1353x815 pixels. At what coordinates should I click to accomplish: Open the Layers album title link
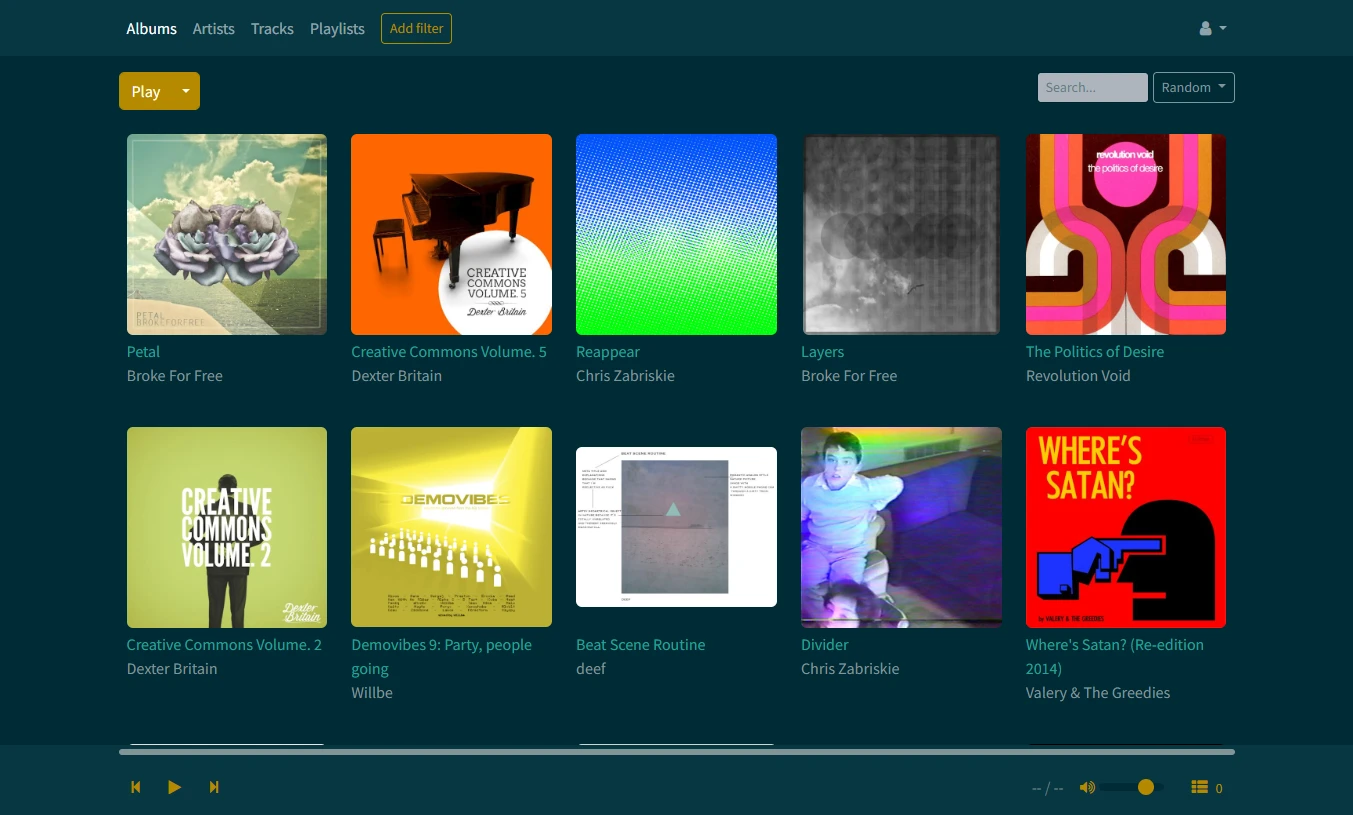pyautogui.click(x=823, y=352)
